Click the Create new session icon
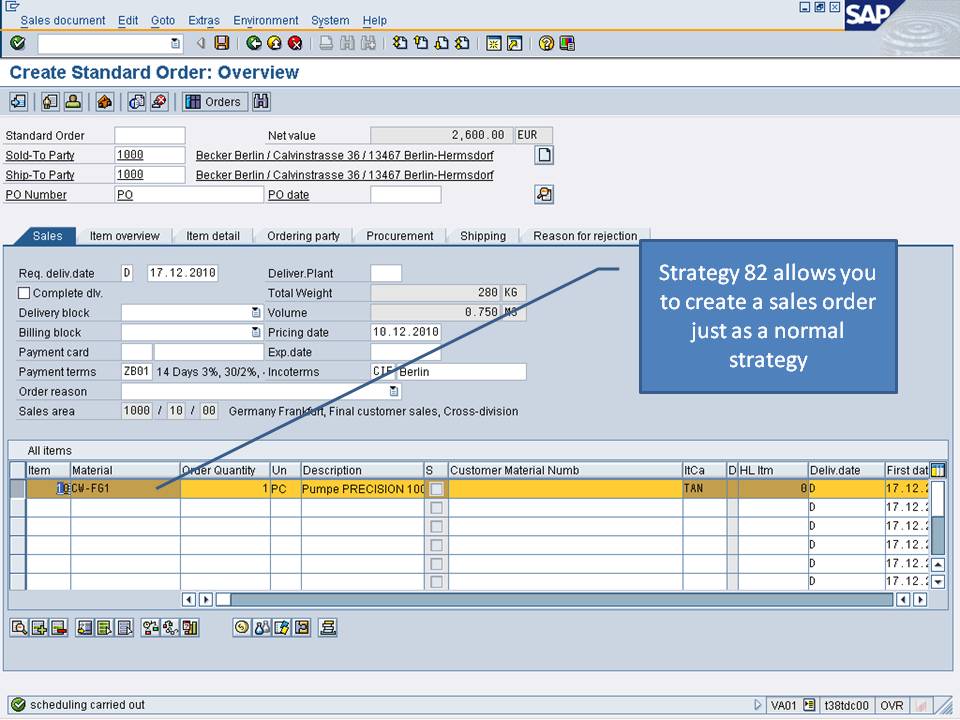The image size is (960, 720). click(493, 43)
